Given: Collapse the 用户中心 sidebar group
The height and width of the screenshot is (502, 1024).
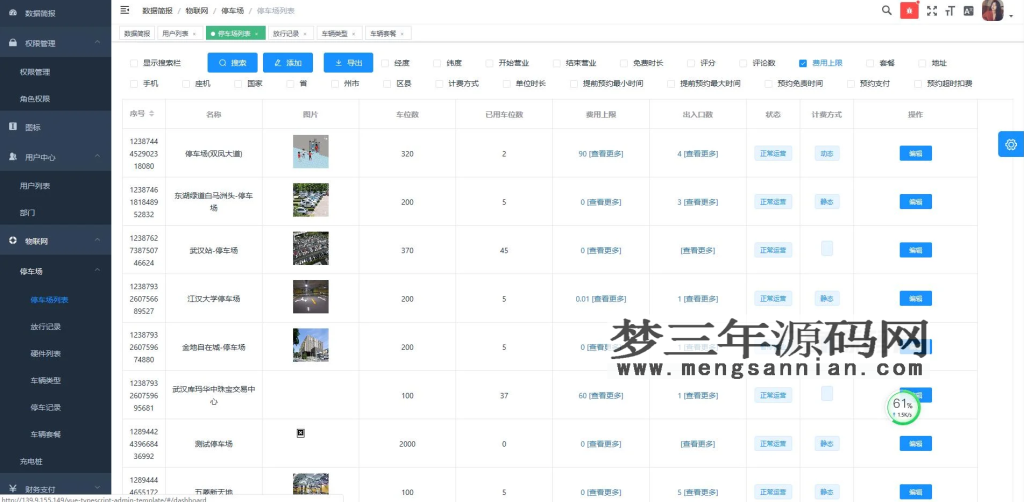Looking at the screenshot, I should pyautogui.click(x=56, y=157).
